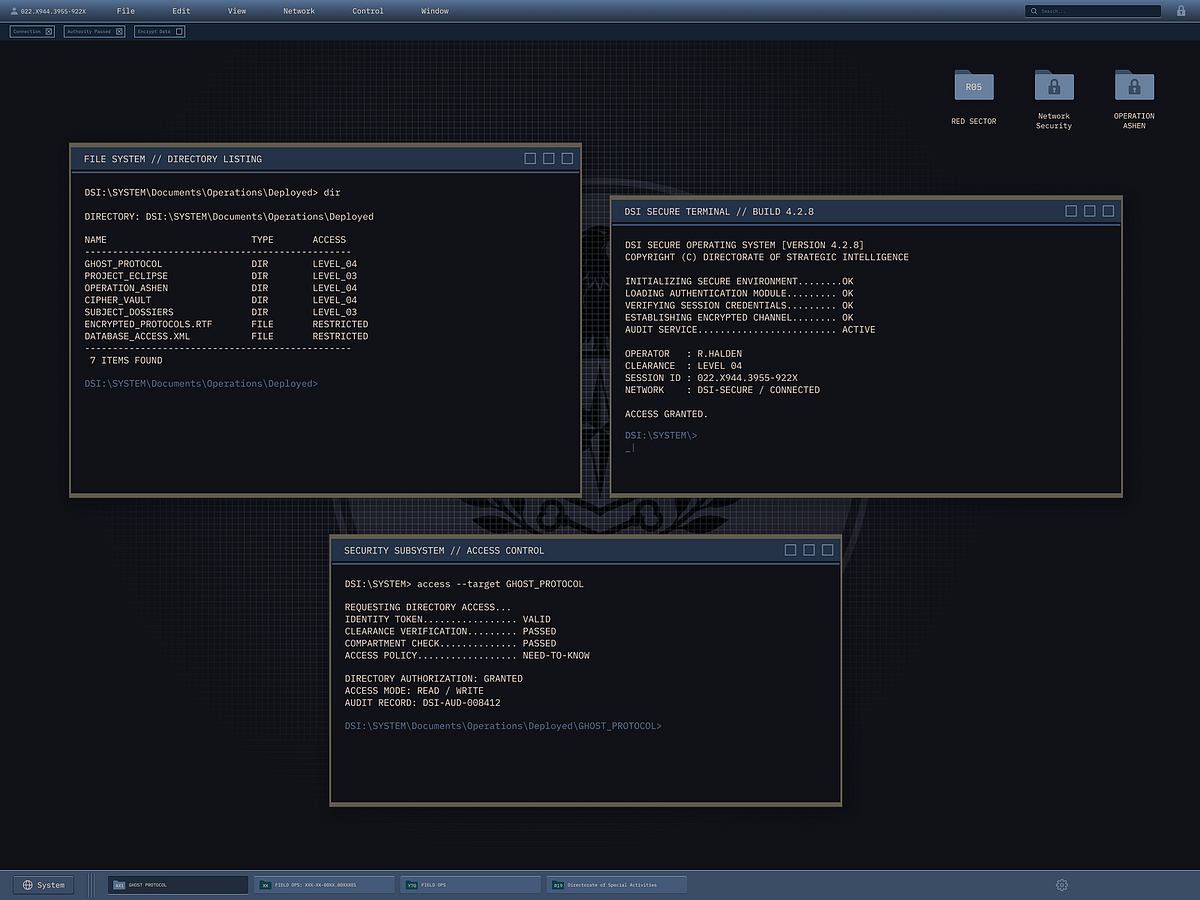
Task: Enable the Encrypt Data checkbox
Action: 179,31
